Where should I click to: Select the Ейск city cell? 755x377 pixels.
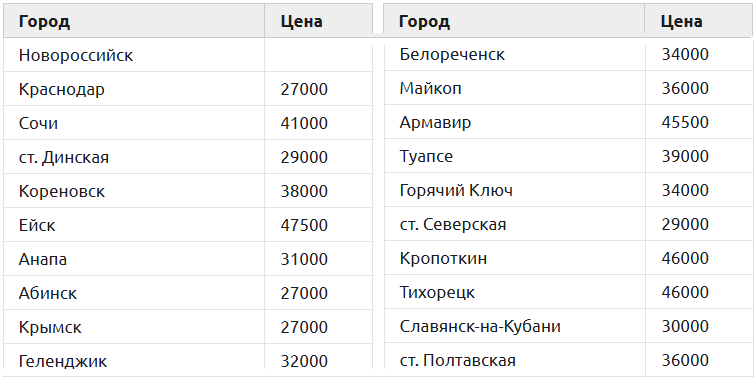click(134, 225)
